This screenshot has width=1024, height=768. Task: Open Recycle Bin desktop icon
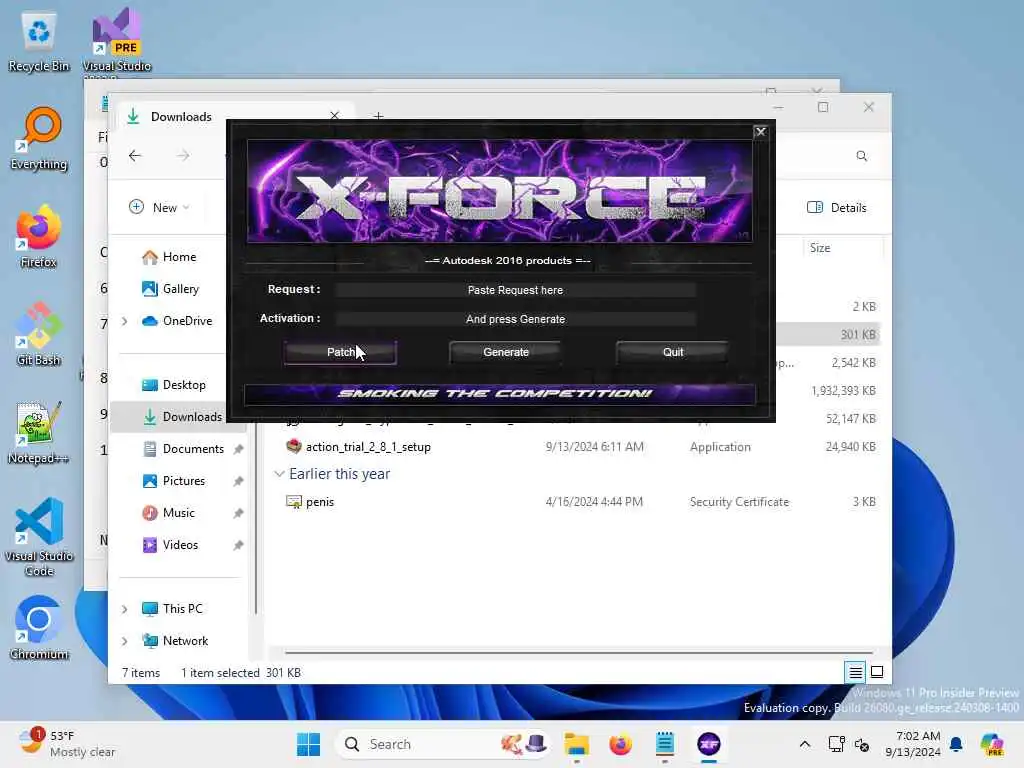click(x=39, y=42)
